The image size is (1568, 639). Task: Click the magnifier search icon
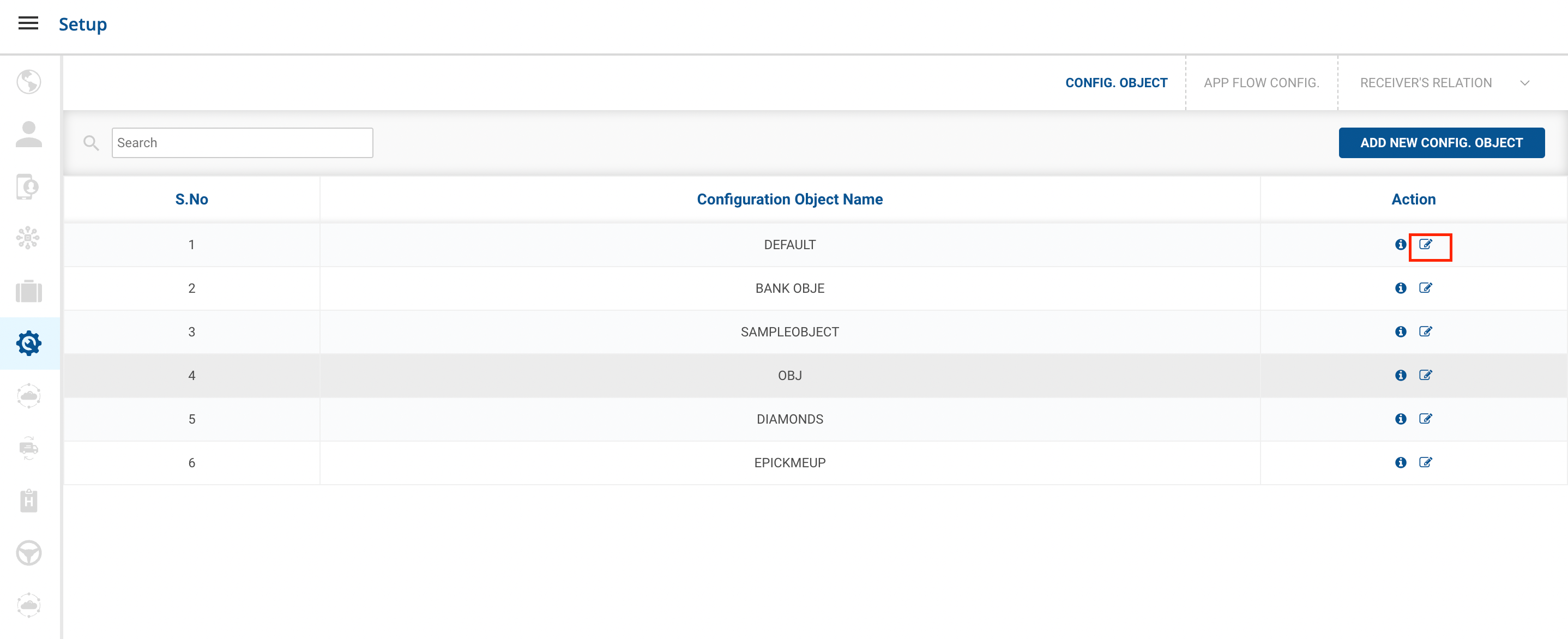[91, 142]
